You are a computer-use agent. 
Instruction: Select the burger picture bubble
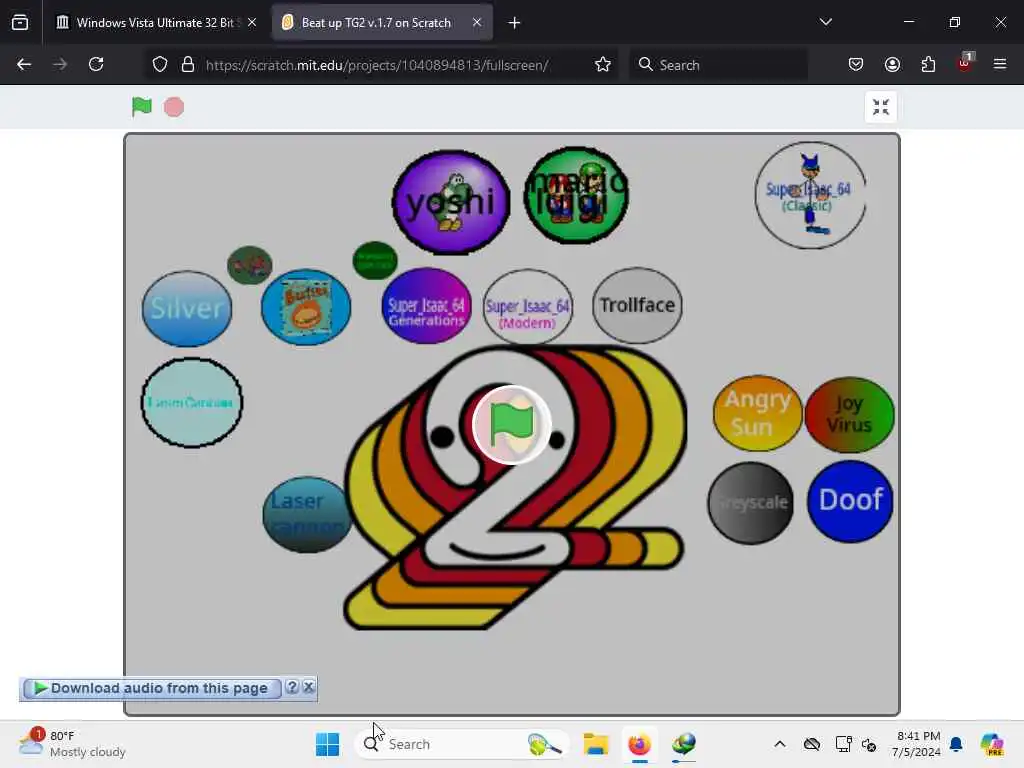[306, 307]
